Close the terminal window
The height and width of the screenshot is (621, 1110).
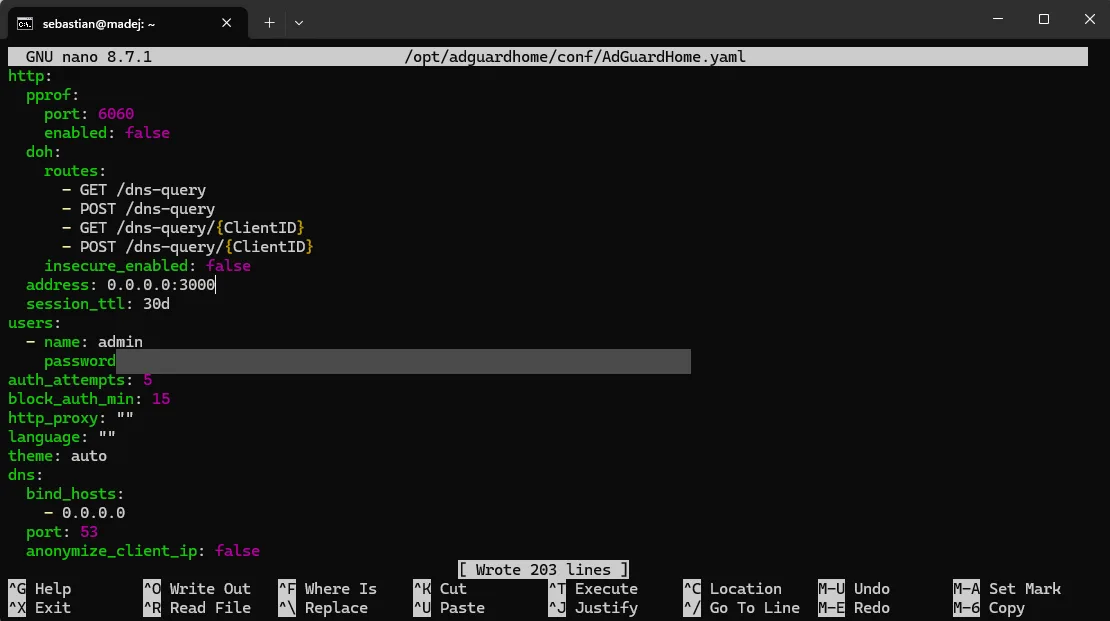(1089, 19)
